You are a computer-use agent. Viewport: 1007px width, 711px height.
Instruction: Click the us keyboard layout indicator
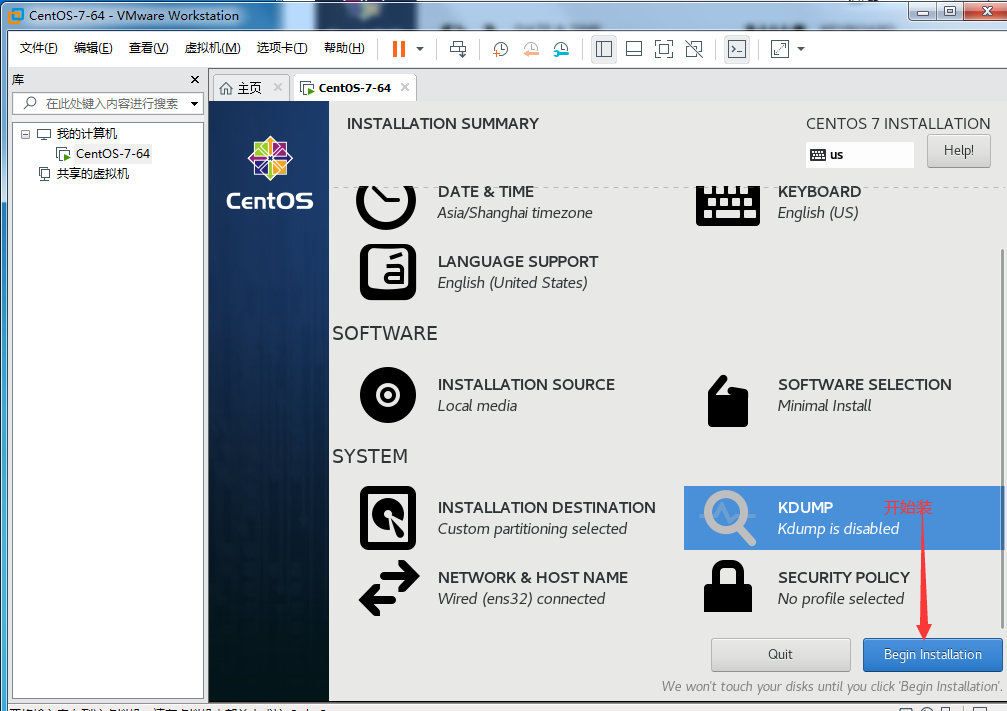859,155
